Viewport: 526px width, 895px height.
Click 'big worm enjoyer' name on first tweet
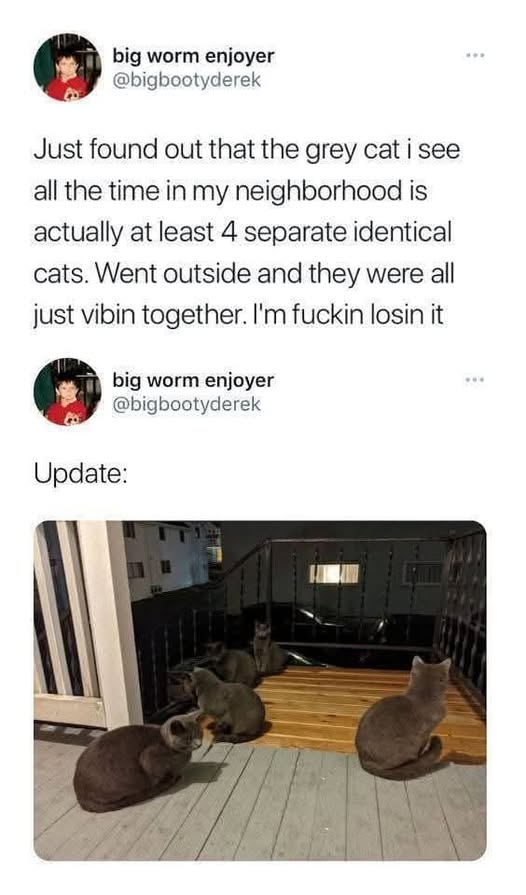(193, 56)
